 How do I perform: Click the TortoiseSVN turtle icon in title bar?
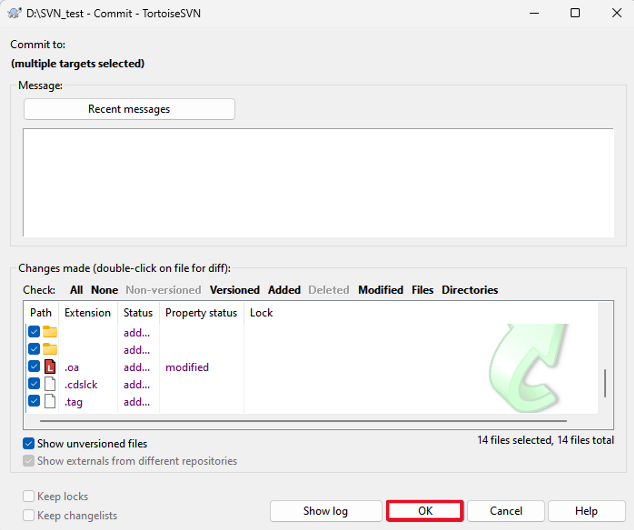point(15,13)
